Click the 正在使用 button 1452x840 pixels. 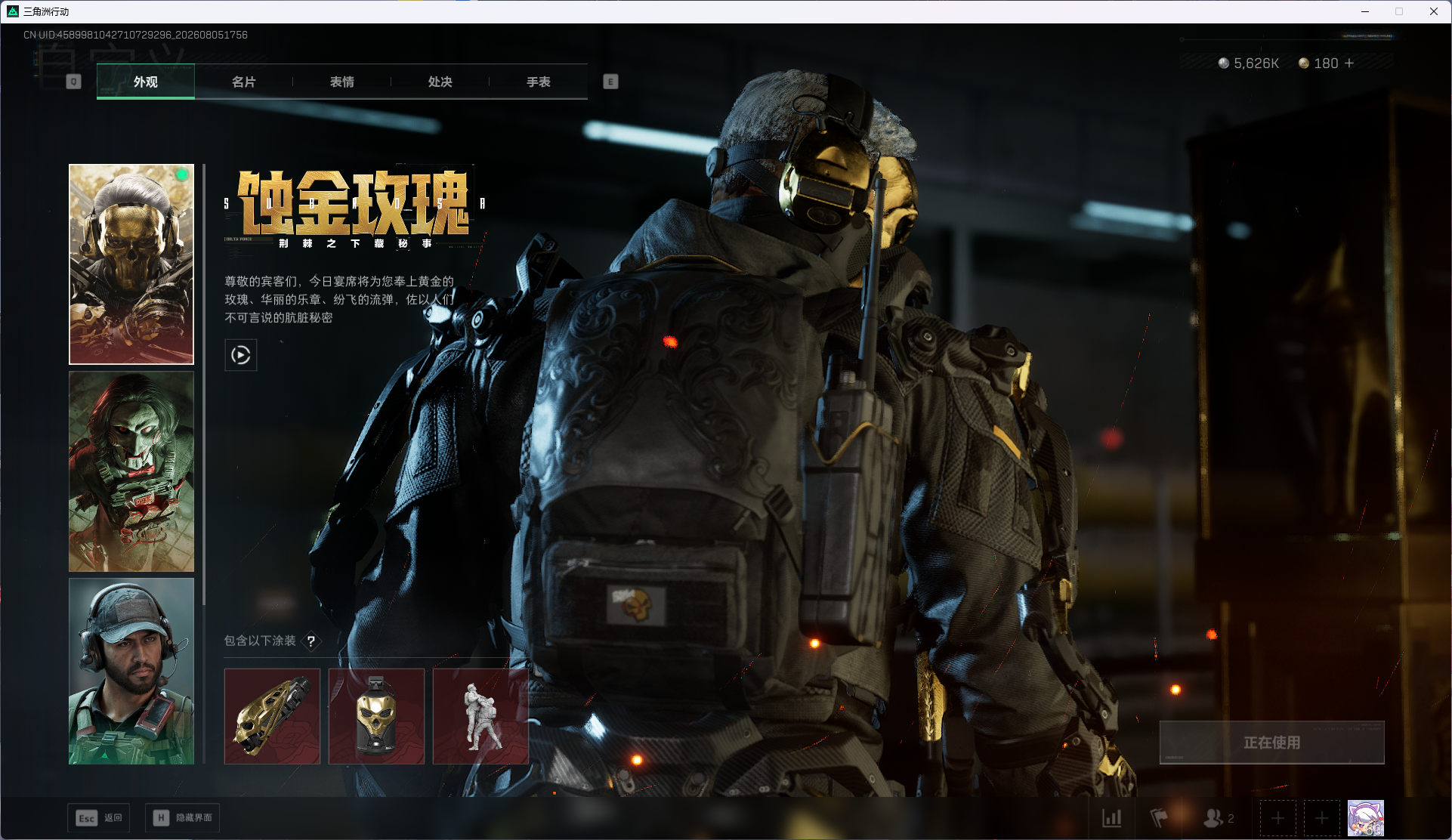click(1272, 743)
